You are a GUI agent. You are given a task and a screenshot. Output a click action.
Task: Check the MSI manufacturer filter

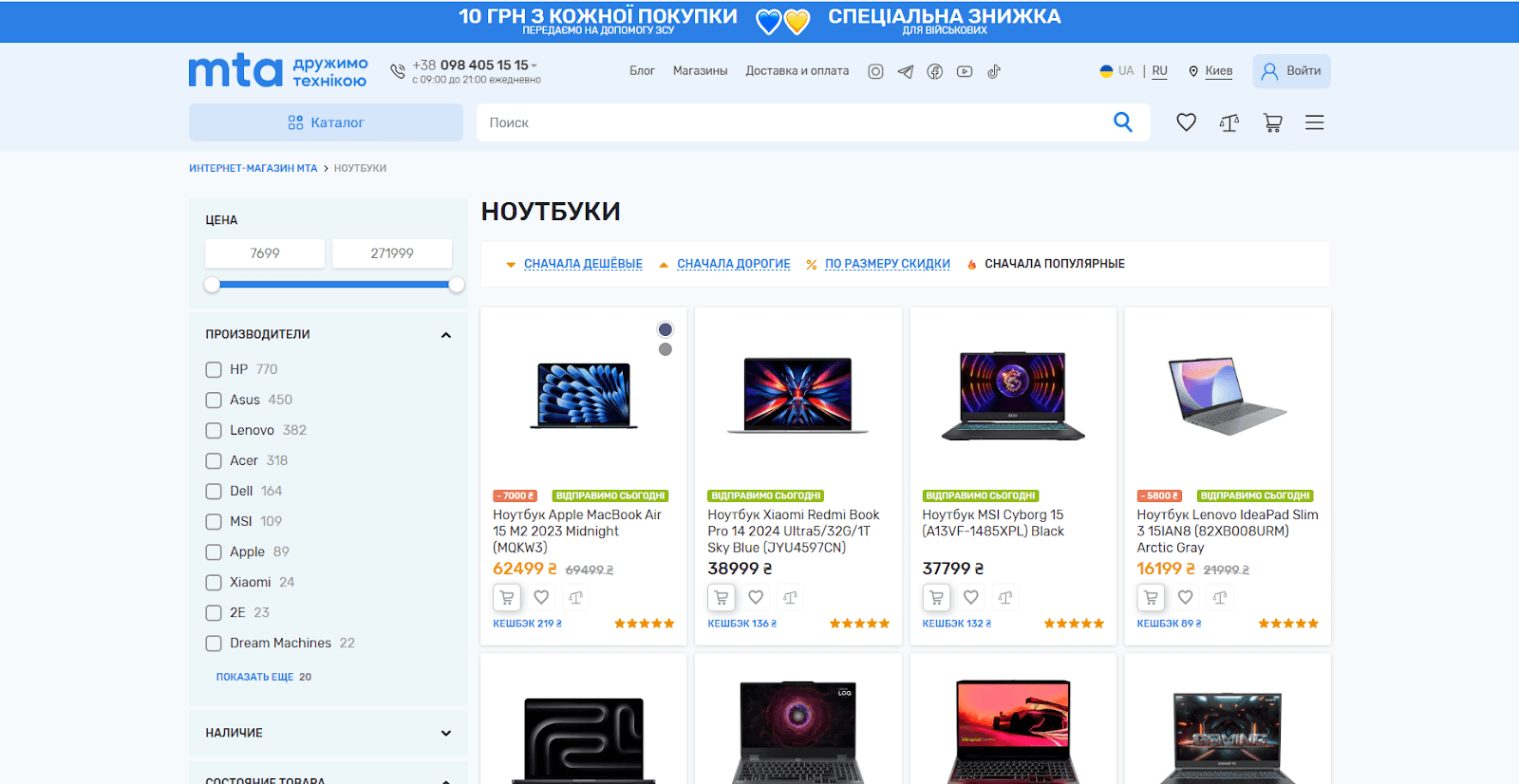pos(214,522)
